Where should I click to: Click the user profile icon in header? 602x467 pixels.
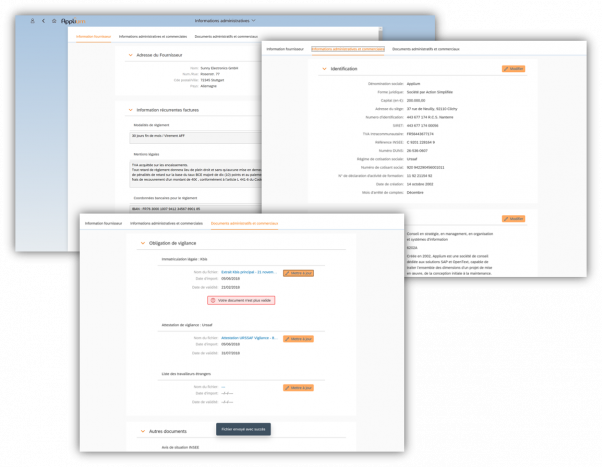pos(29,20)
